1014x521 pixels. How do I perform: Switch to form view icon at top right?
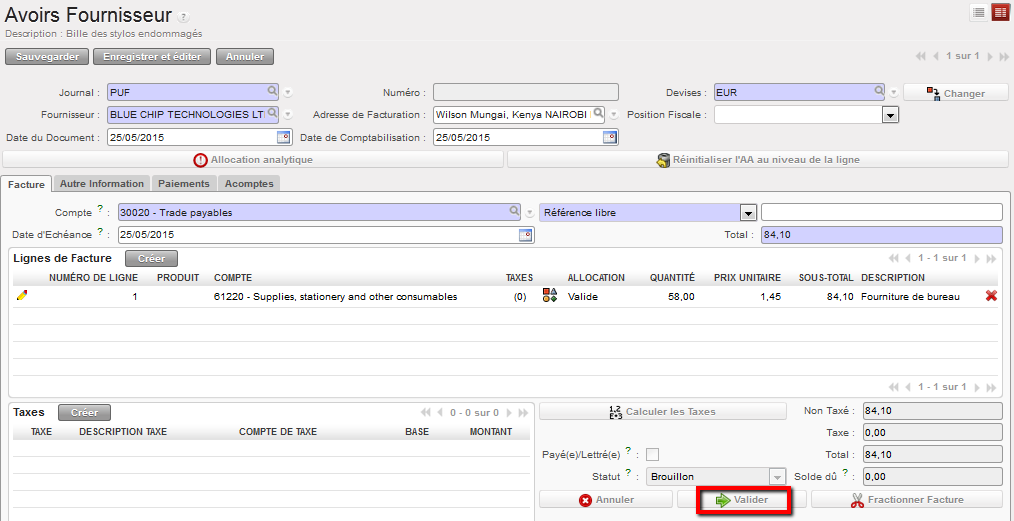(1000, 12)
